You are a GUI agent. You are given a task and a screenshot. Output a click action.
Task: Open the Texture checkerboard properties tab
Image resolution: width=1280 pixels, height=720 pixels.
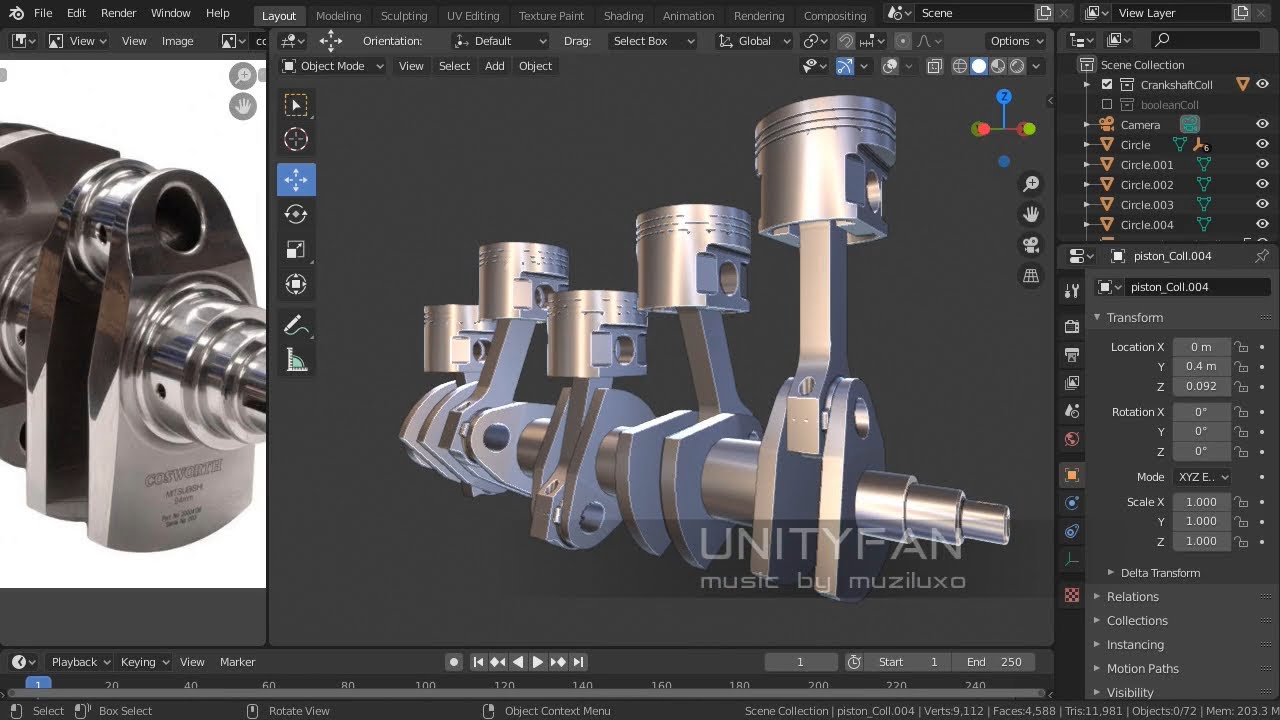[x=1072, y=595]
